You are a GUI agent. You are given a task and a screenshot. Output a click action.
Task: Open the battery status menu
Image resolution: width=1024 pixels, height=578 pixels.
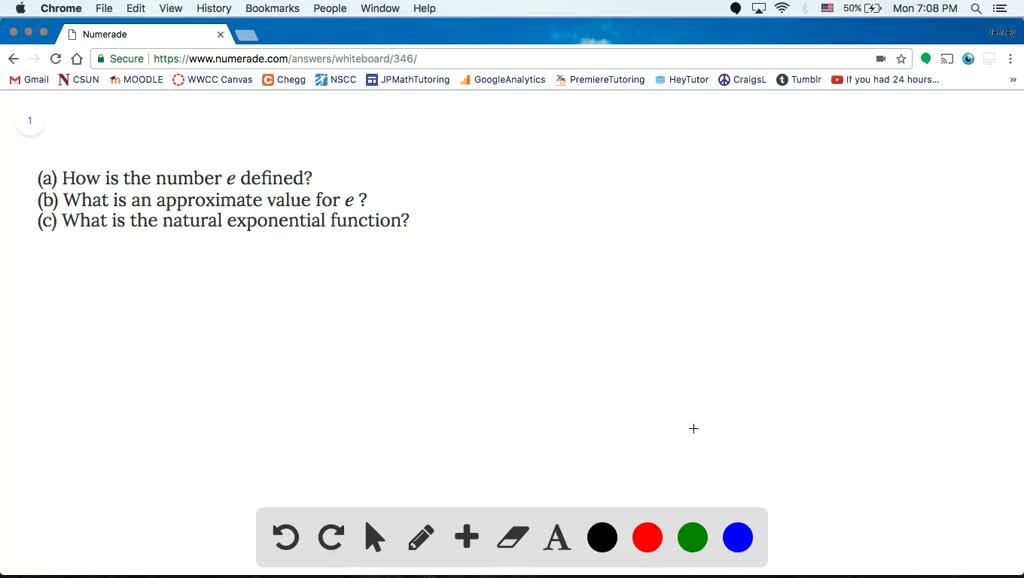(862, 8)
